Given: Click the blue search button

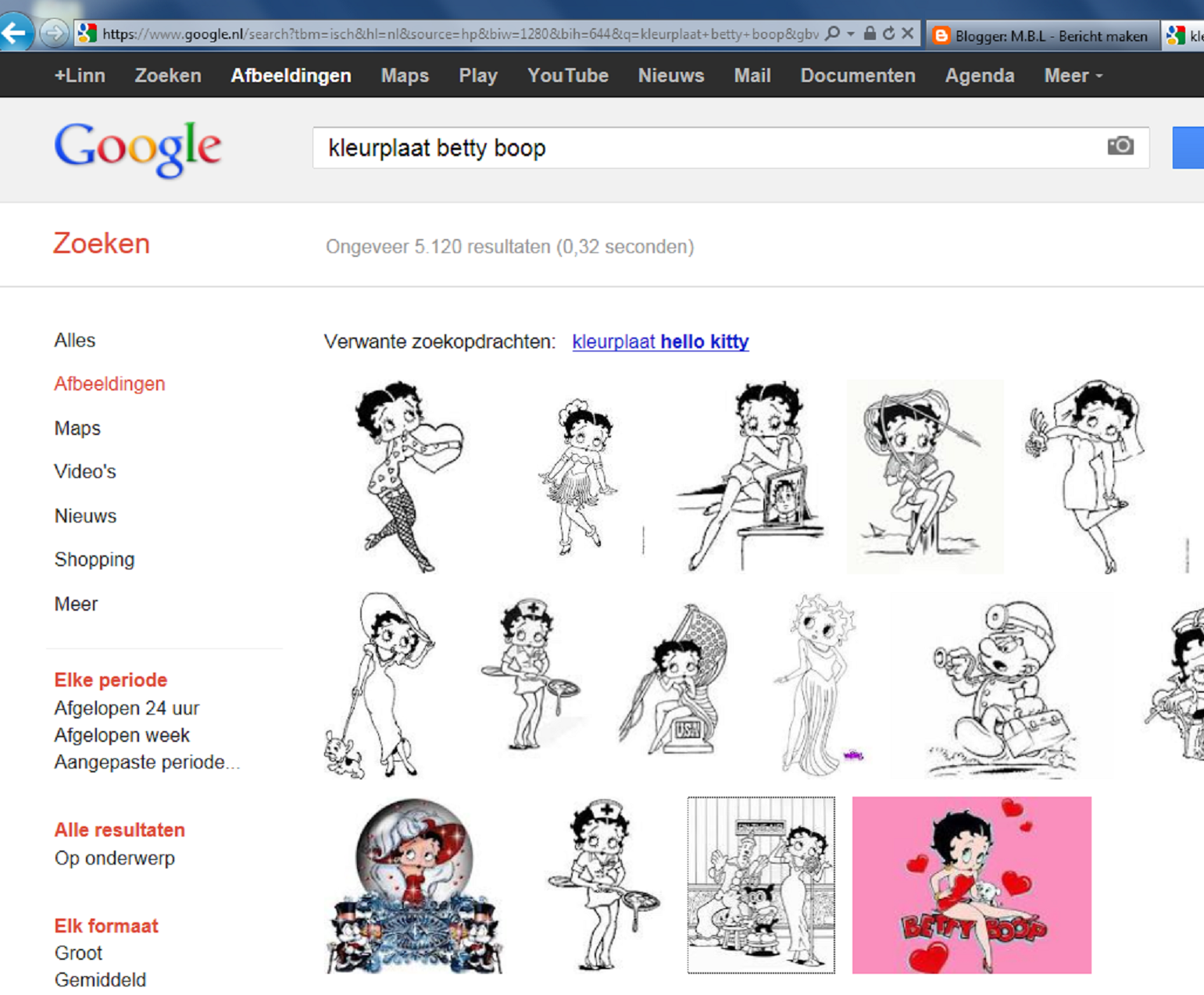Looking at the screenshot, I should [x=1188, y=148].
